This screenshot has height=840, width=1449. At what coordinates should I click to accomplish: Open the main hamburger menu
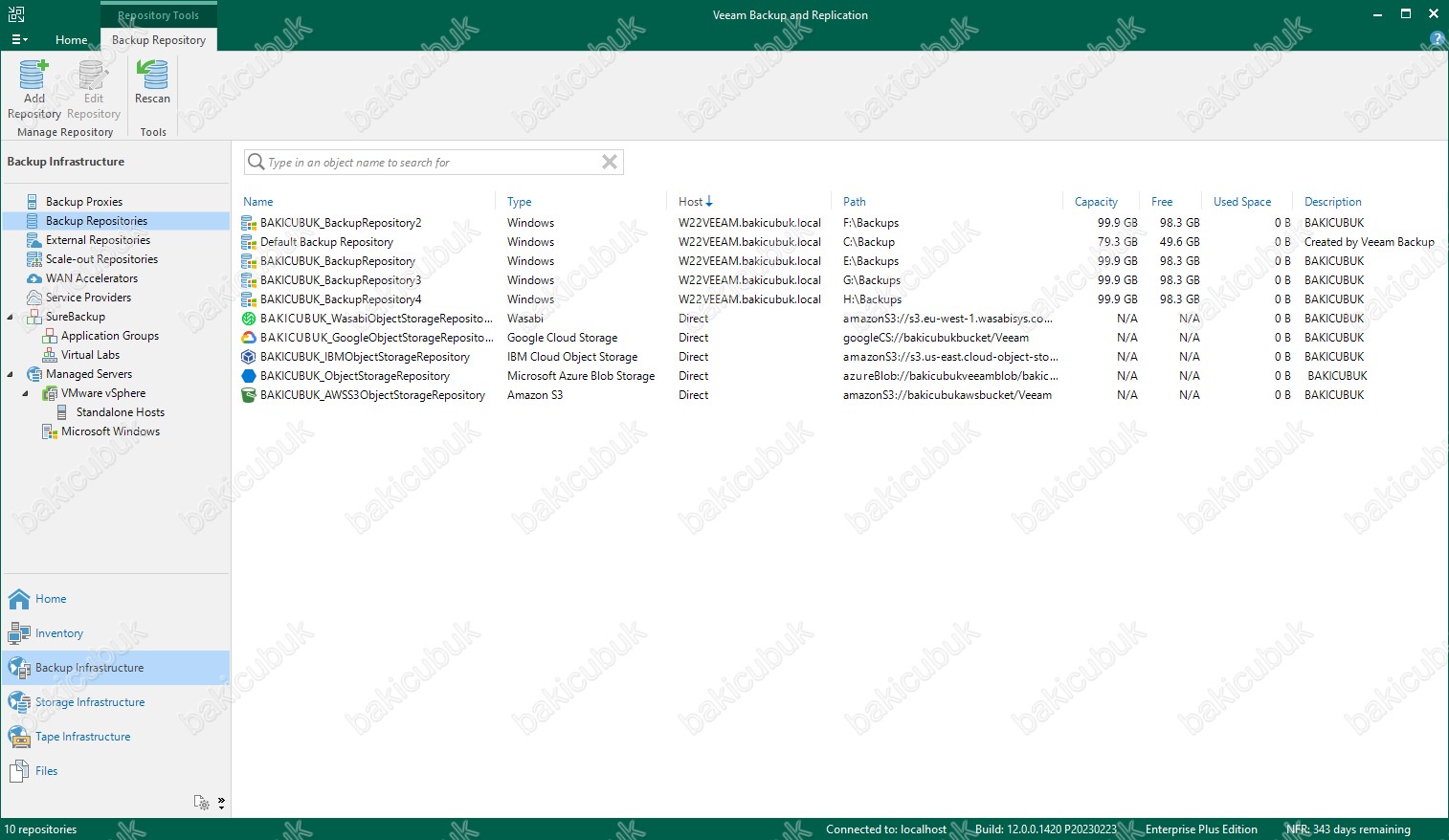19,39
